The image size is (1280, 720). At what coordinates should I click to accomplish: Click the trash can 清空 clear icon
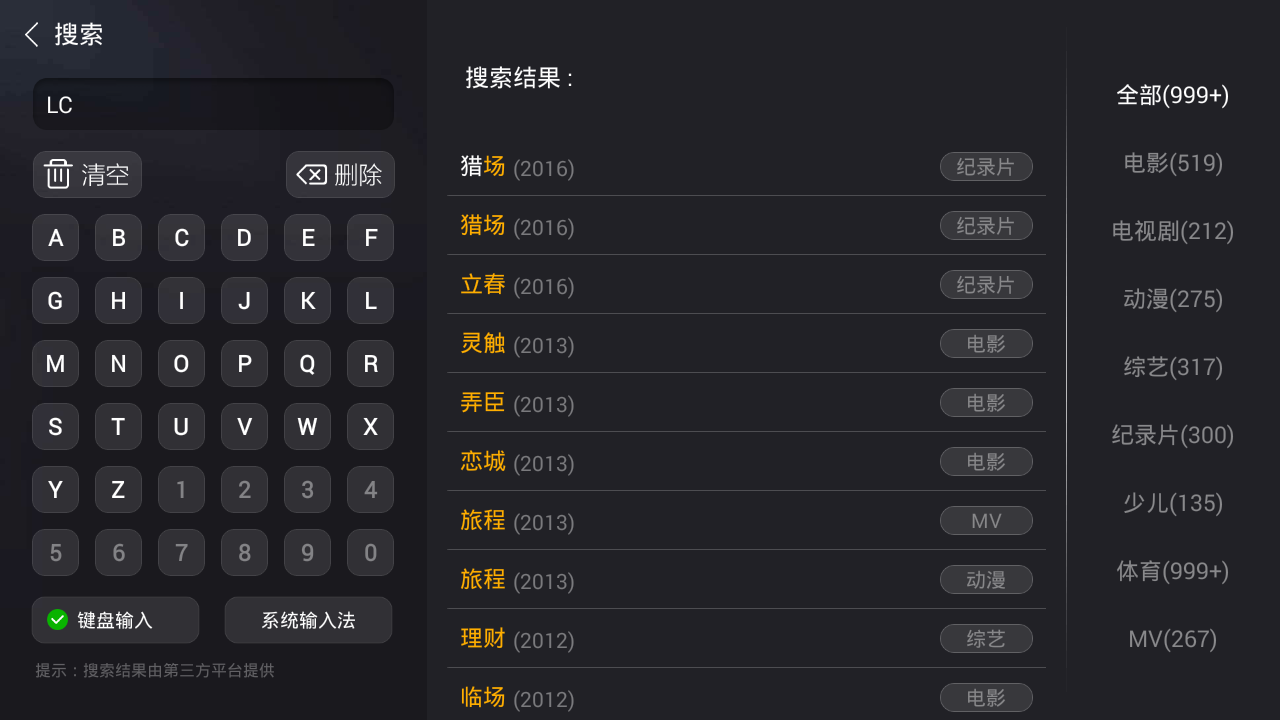59,174
